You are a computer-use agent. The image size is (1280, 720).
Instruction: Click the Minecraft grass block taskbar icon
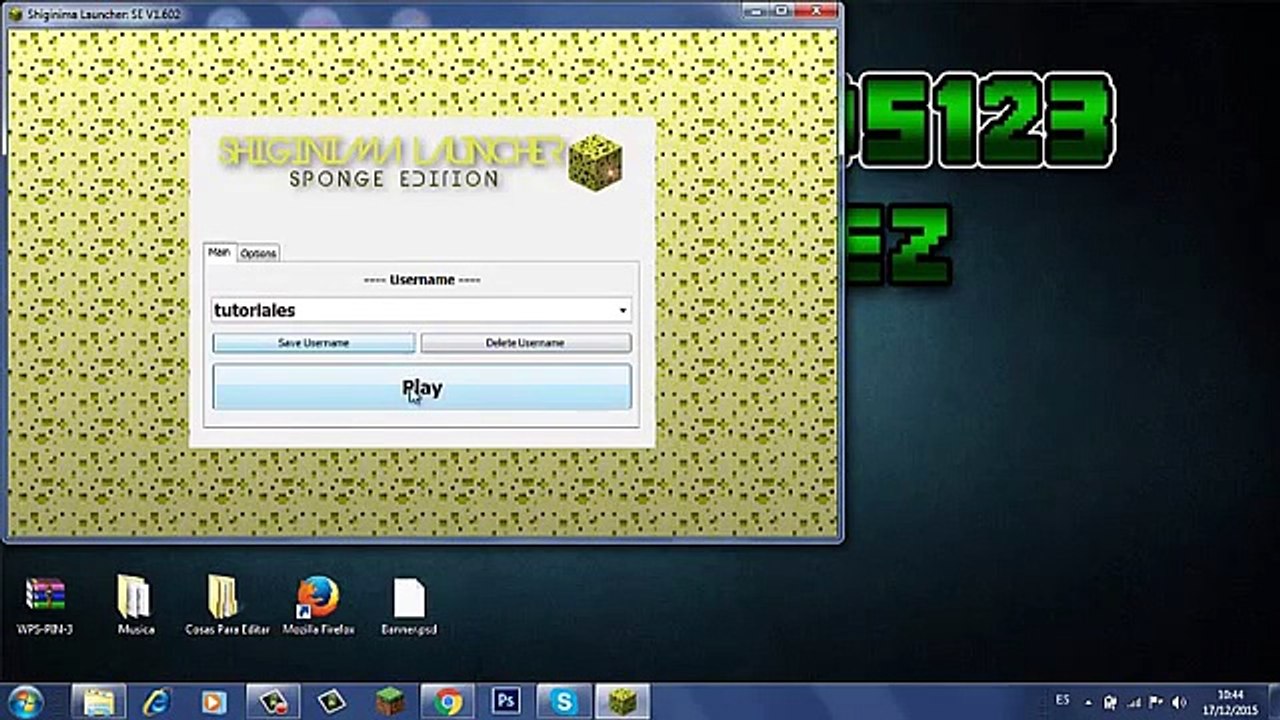(x=389, y=702)
